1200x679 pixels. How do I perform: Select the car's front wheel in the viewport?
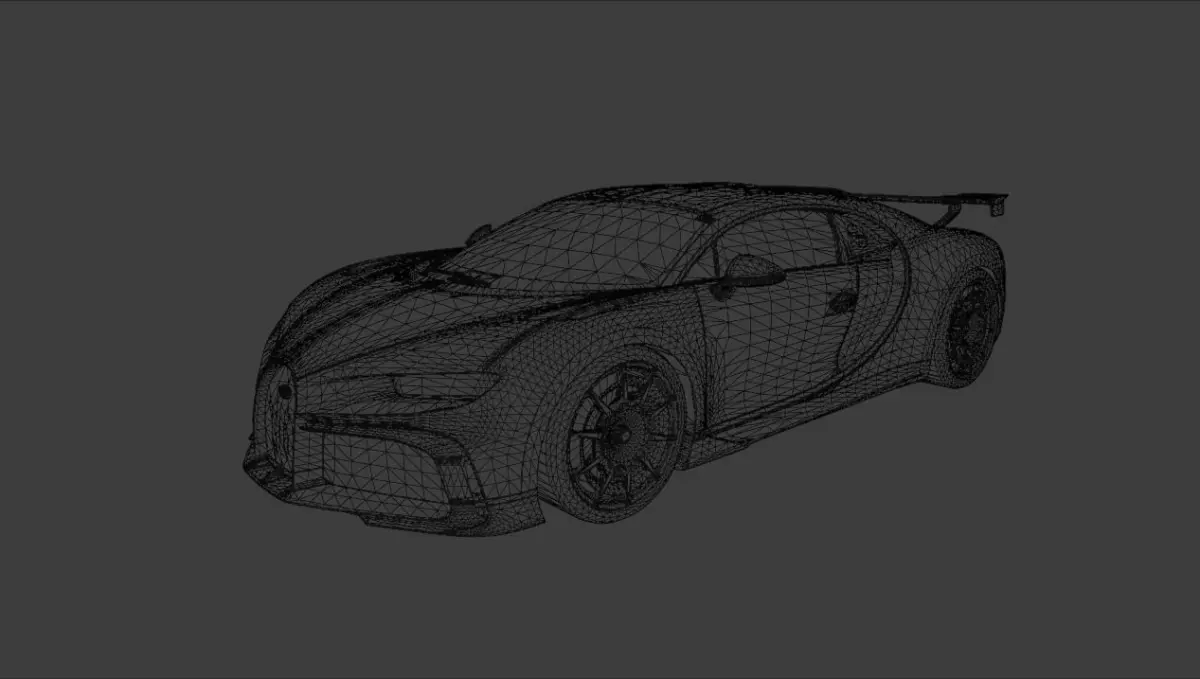click(x=622, y=438)
